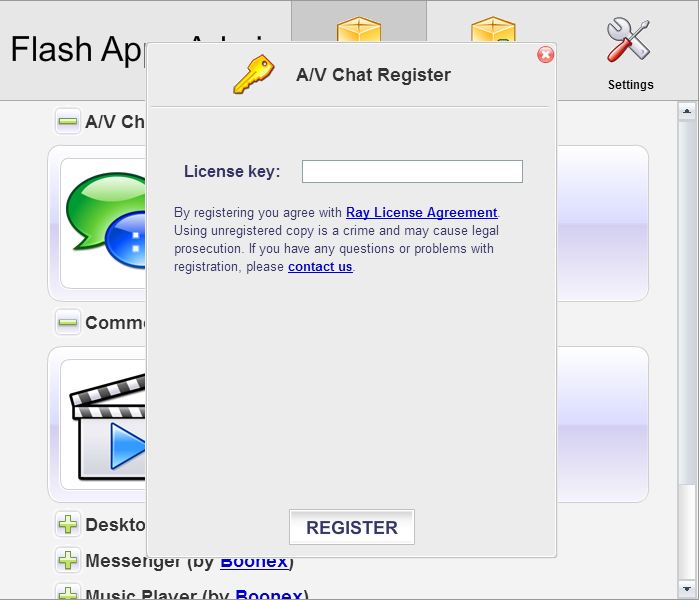Expand the Messenger section

point(68,561)
